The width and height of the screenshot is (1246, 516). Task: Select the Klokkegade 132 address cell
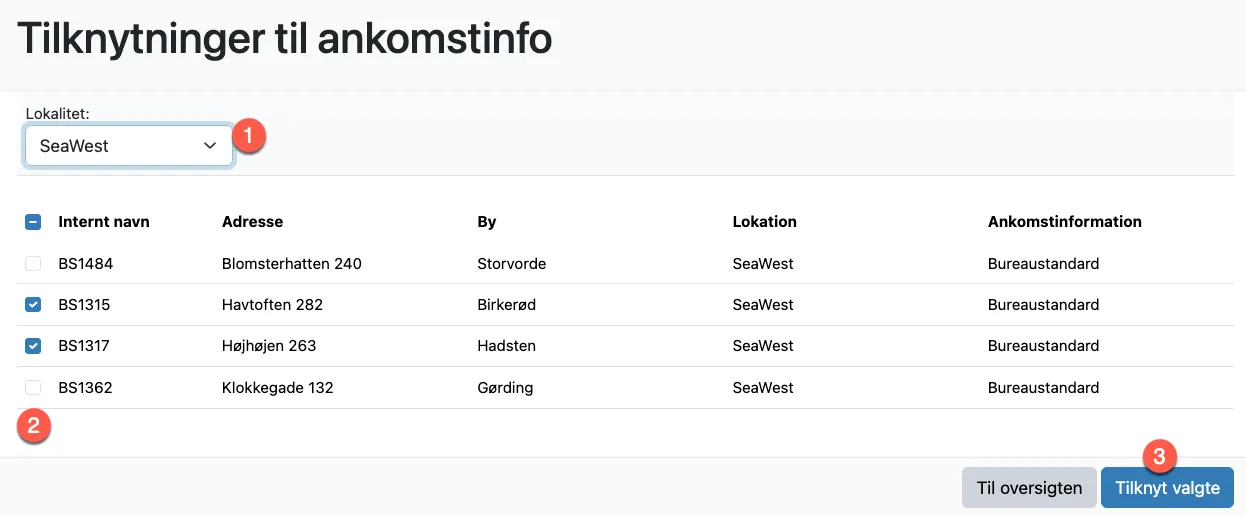[277, 388]
